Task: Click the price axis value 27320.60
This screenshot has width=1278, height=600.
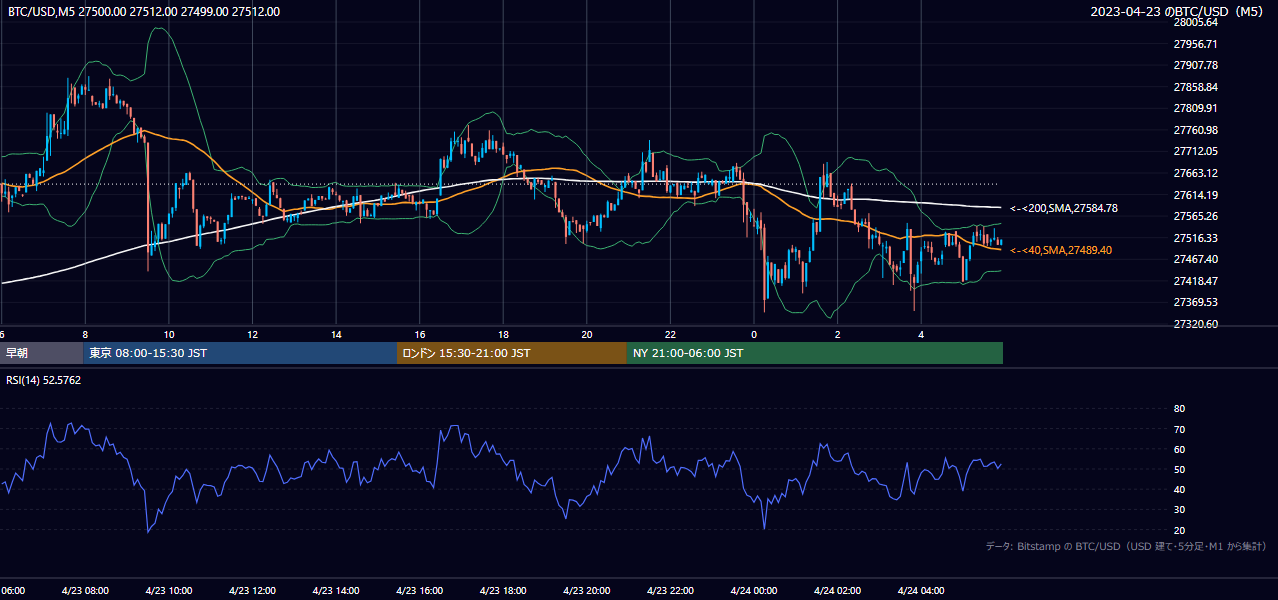Action: (x=1195, y=324)
